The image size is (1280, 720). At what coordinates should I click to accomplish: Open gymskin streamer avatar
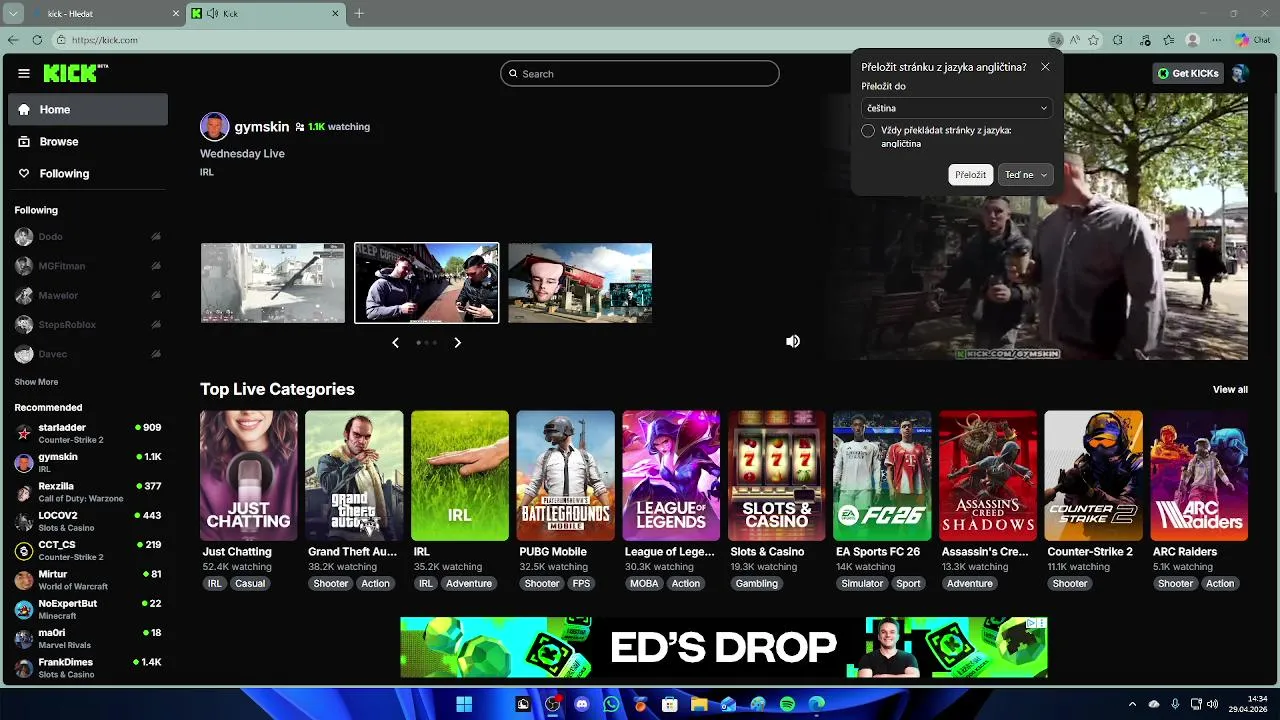[x=214, y=127]
